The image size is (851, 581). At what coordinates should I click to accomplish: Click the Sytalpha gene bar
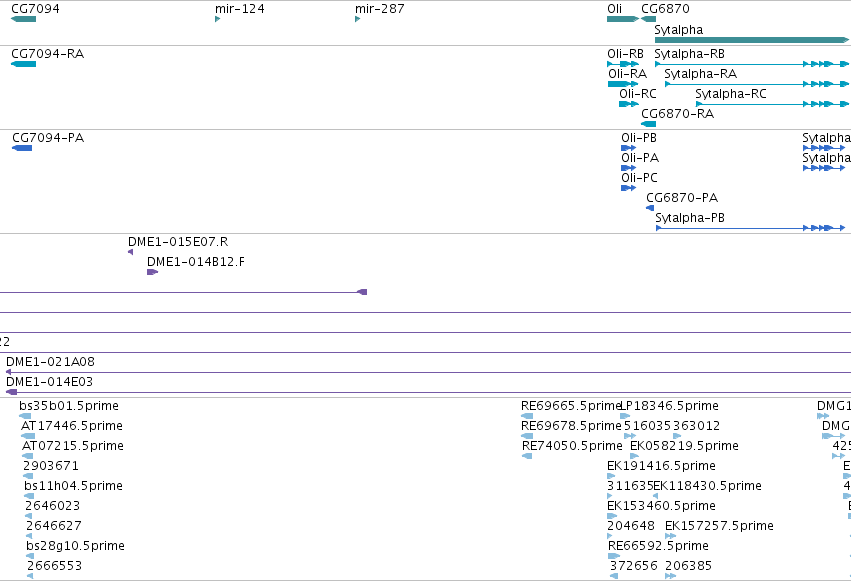752,40
